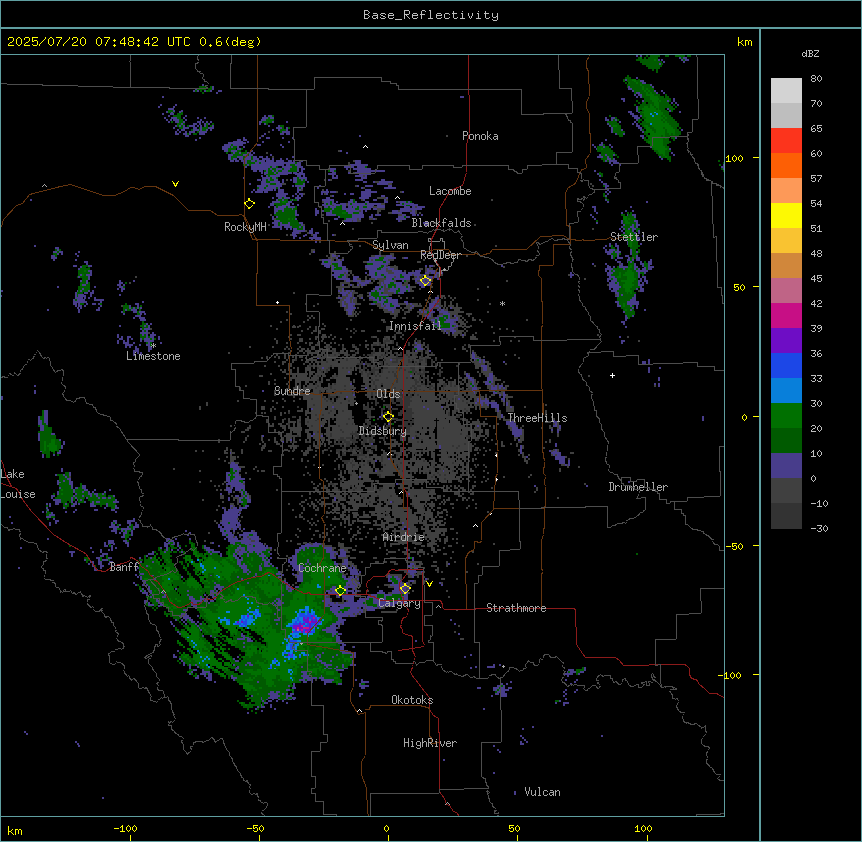Screen dimensions: 862x842
Task: Click the yellow diamond marker below Cochrane
Action: point(340,591)
